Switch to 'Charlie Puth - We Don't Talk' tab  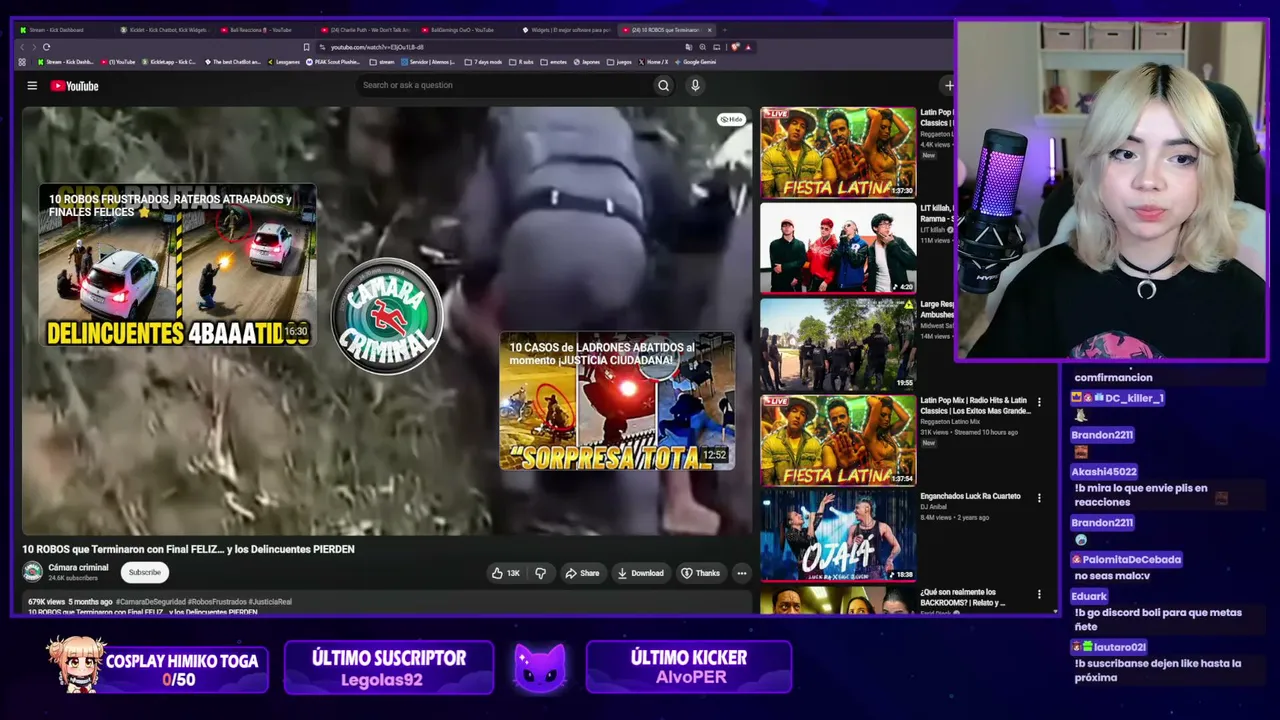366,30
